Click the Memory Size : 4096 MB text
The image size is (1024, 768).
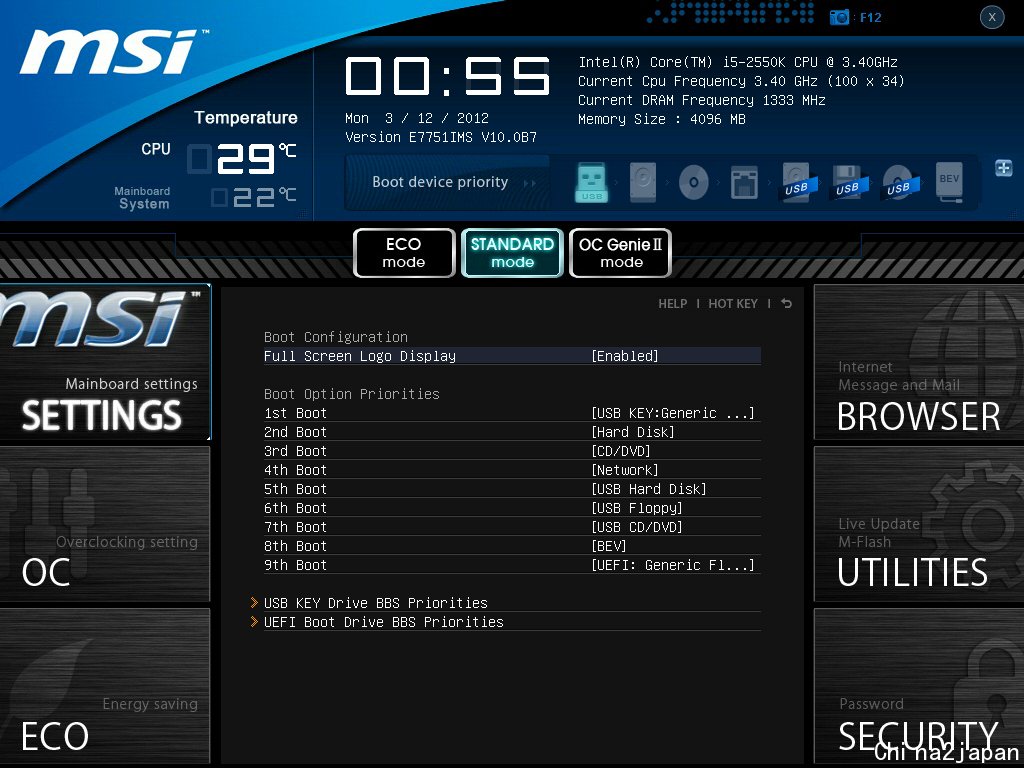pos(662,119)
